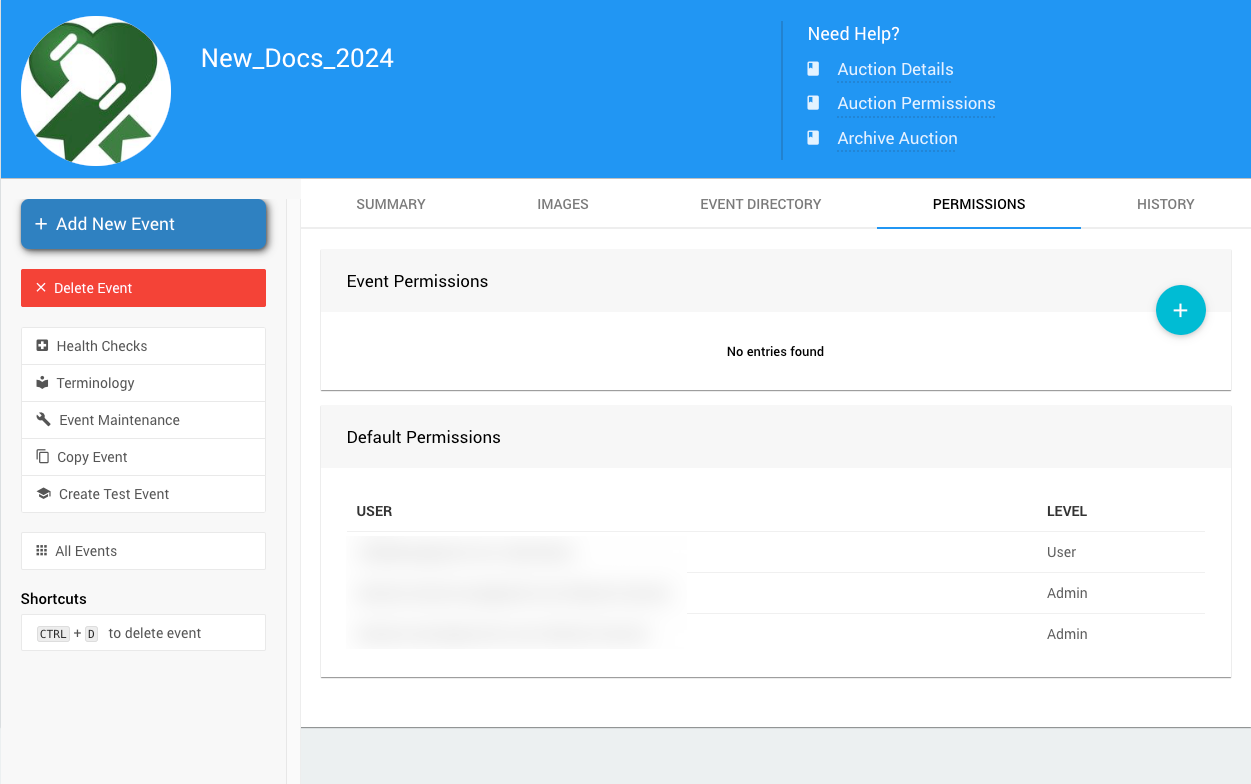Open the History tab
1251x784 pixels.
[1165, 204]
